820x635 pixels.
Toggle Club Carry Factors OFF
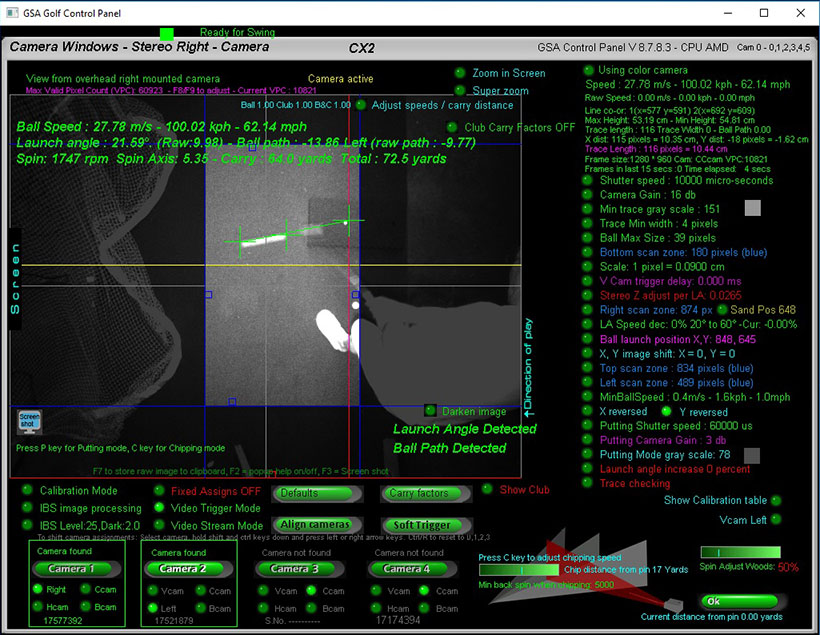451,127
